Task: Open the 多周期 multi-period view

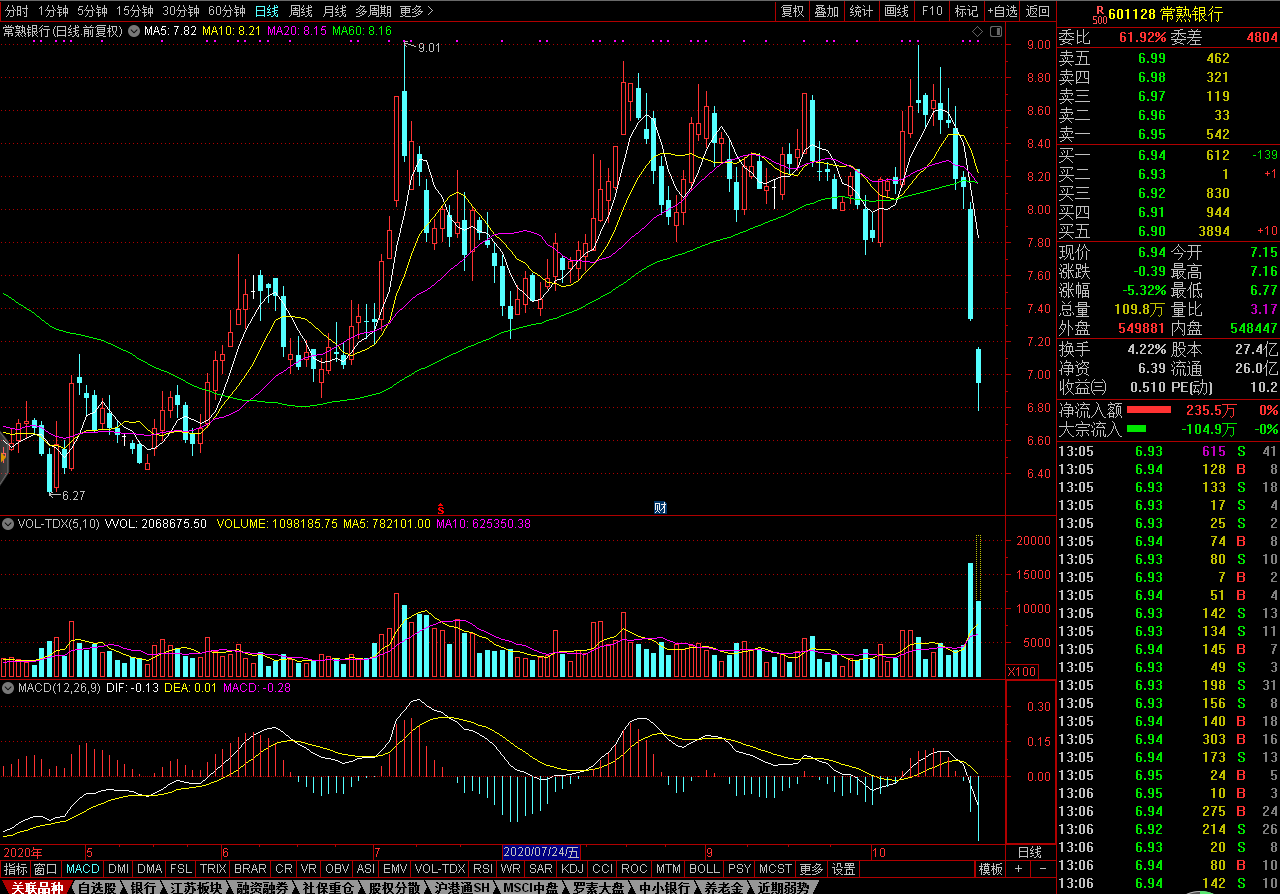Action: [373, 11]
